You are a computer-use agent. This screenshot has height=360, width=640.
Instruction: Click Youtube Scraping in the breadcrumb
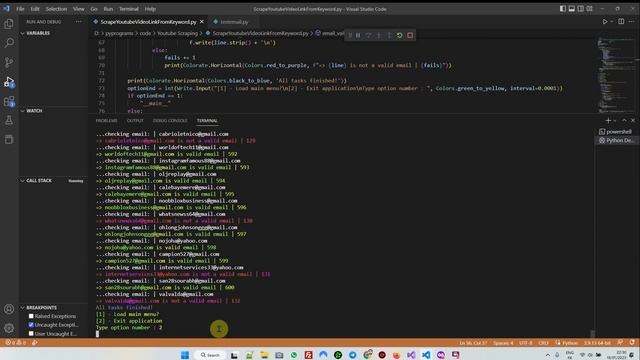(177, 33)
